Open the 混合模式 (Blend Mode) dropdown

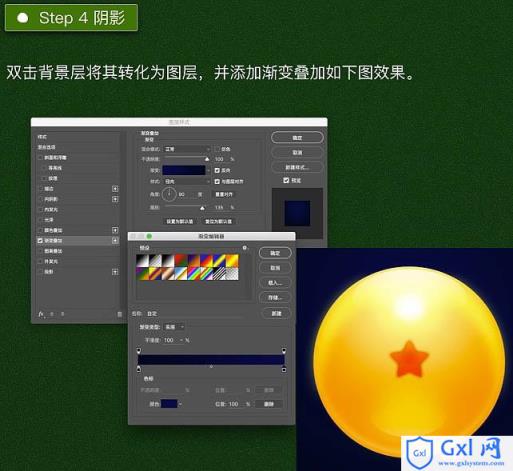click(187, 149)
